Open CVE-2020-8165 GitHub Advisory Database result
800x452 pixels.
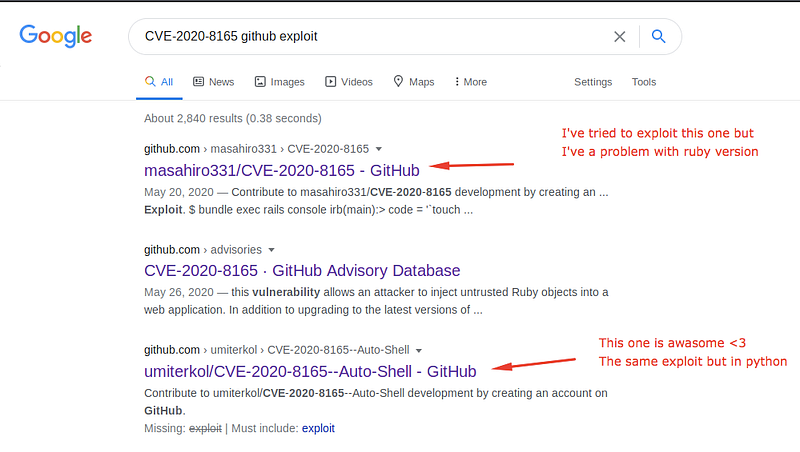click(x=302, y=270)
